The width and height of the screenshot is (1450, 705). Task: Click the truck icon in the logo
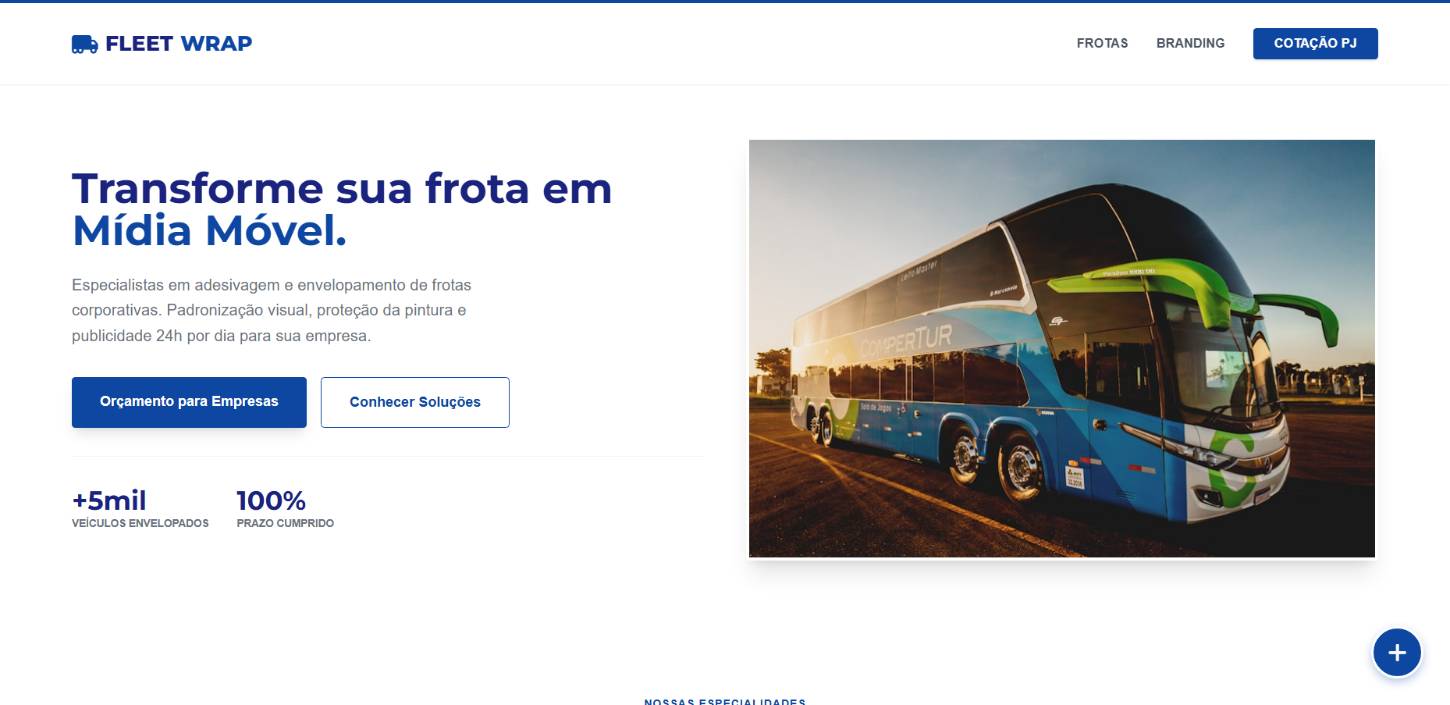point(85,44)
